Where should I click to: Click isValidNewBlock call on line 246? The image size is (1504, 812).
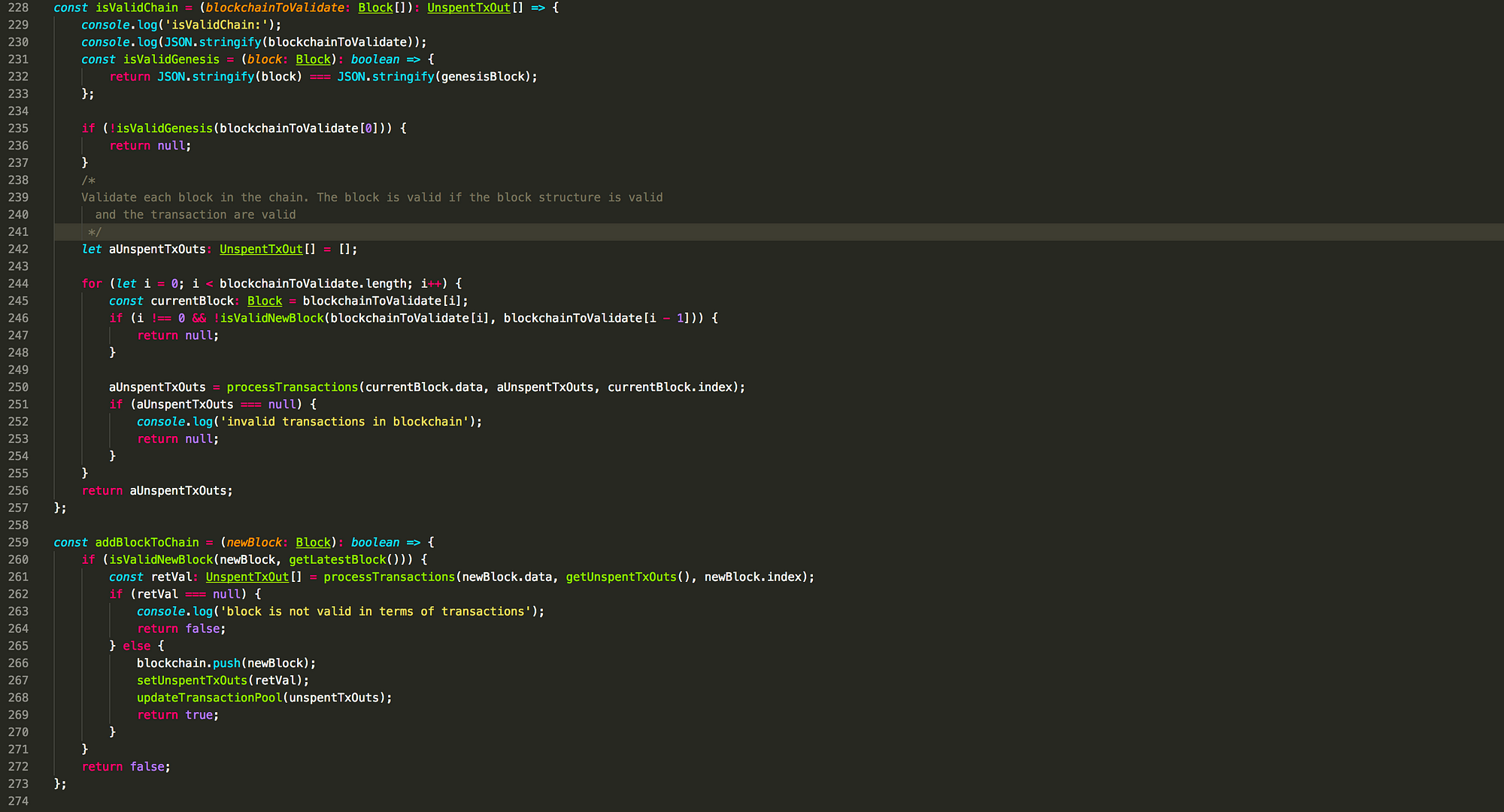coord(271,319)
